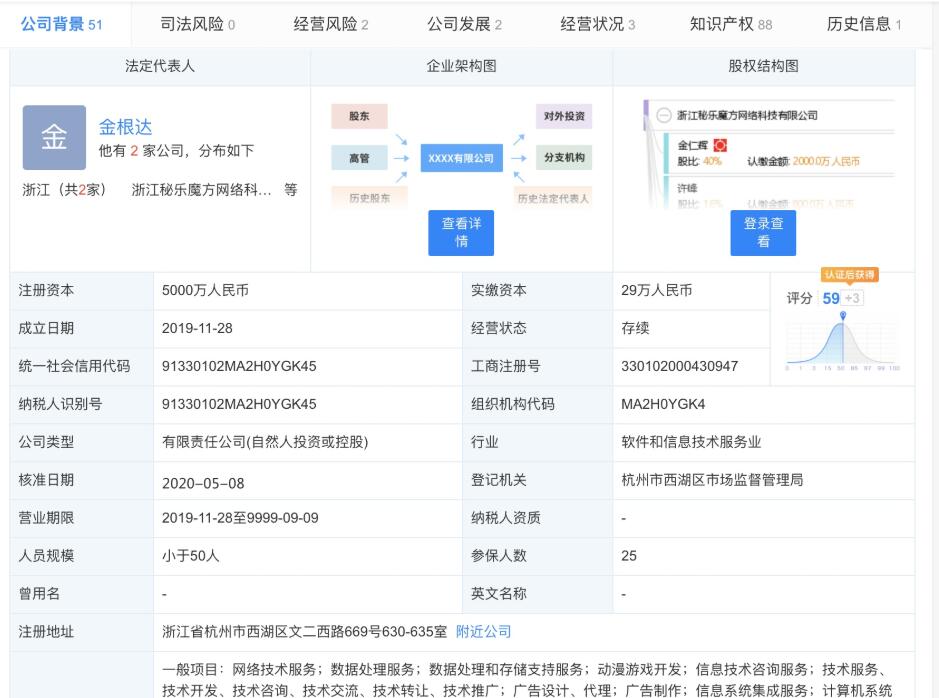Click the 金 avatar icon

54,138
